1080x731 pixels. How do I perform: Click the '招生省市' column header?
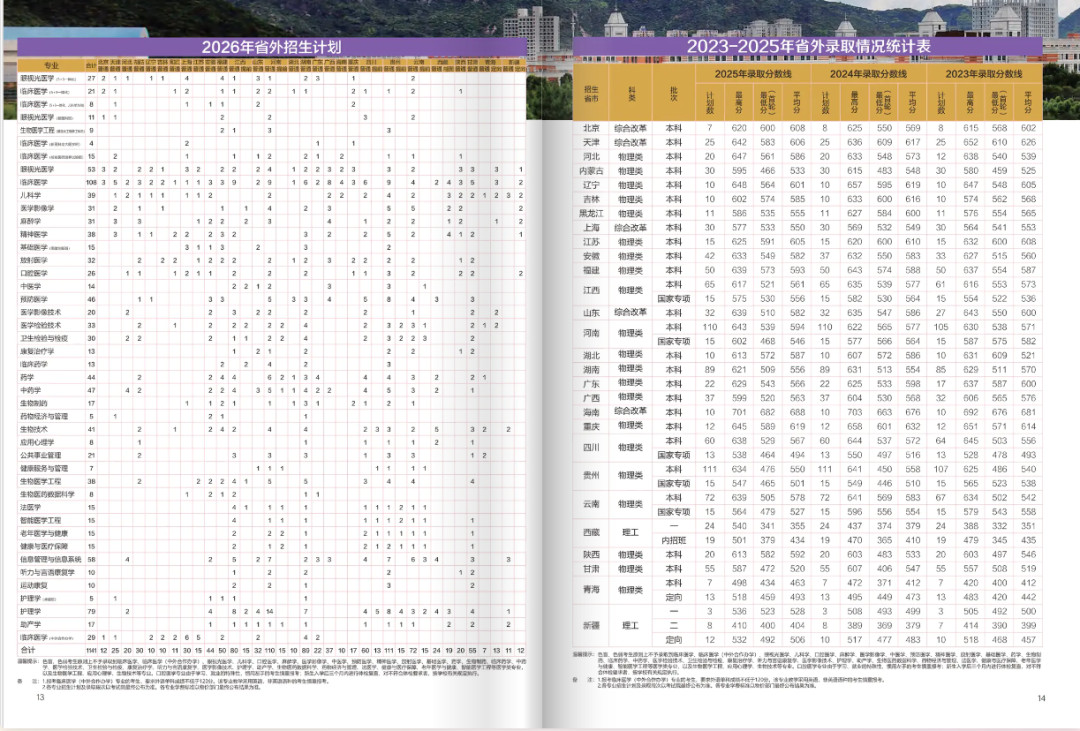[x=591, y=94]
